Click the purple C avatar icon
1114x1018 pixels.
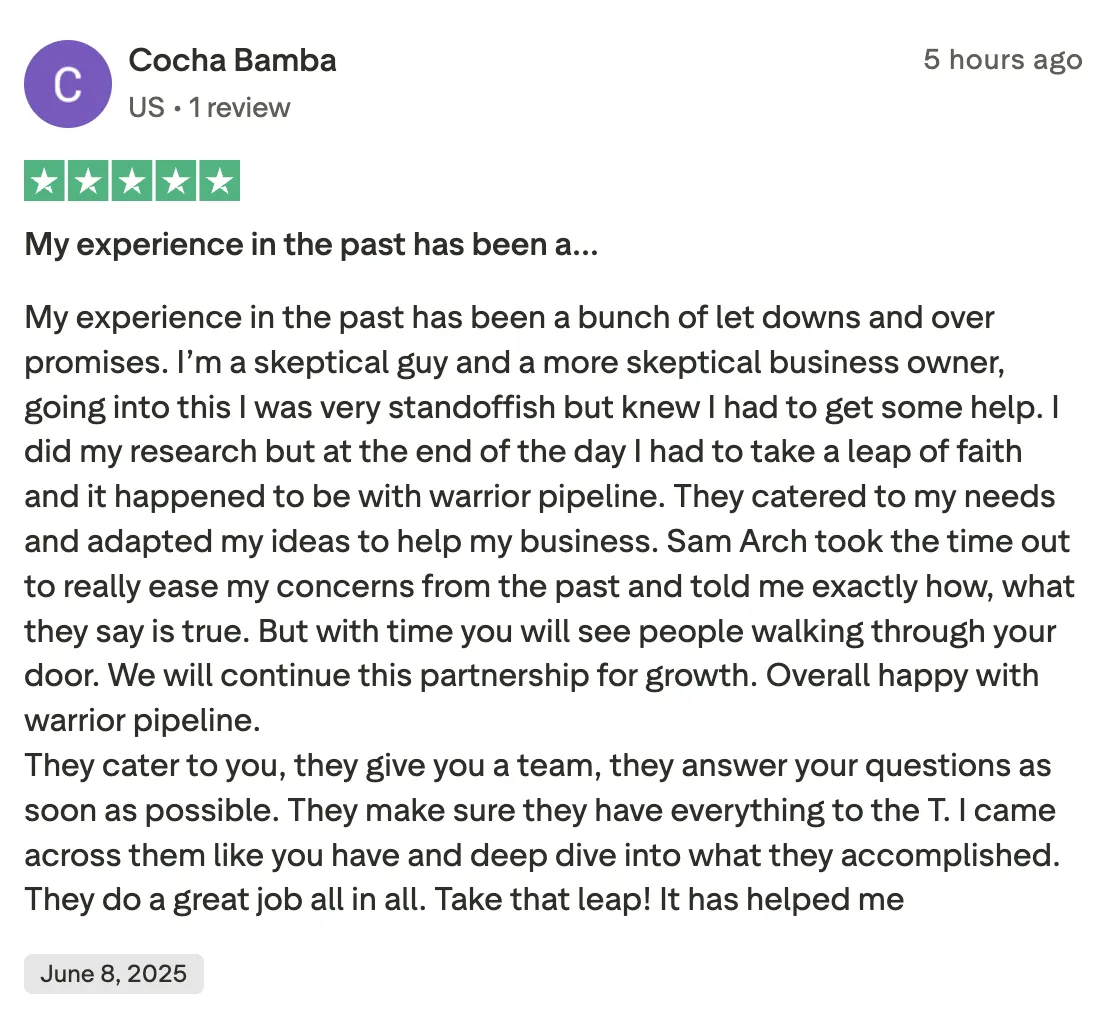click(x=67, y=84)
